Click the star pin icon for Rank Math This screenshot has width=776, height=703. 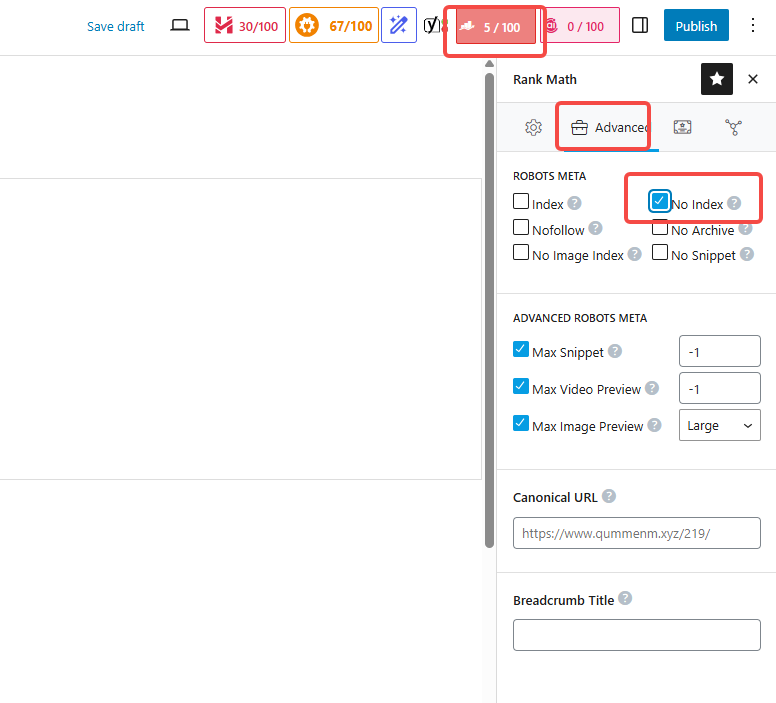[x=717, y=79]
